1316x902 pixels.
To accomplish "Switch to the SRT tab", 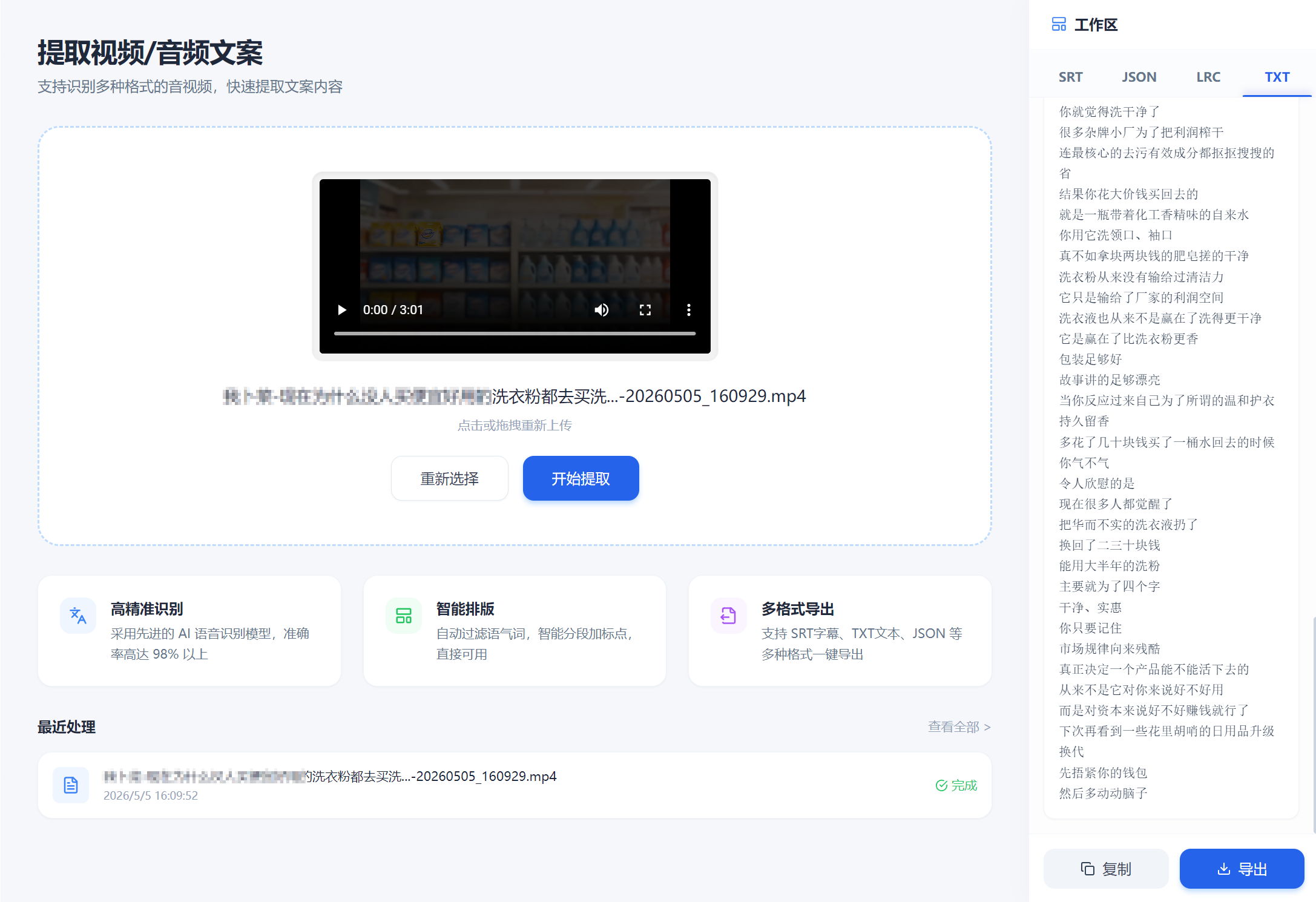I will (x=1070, y=77).
